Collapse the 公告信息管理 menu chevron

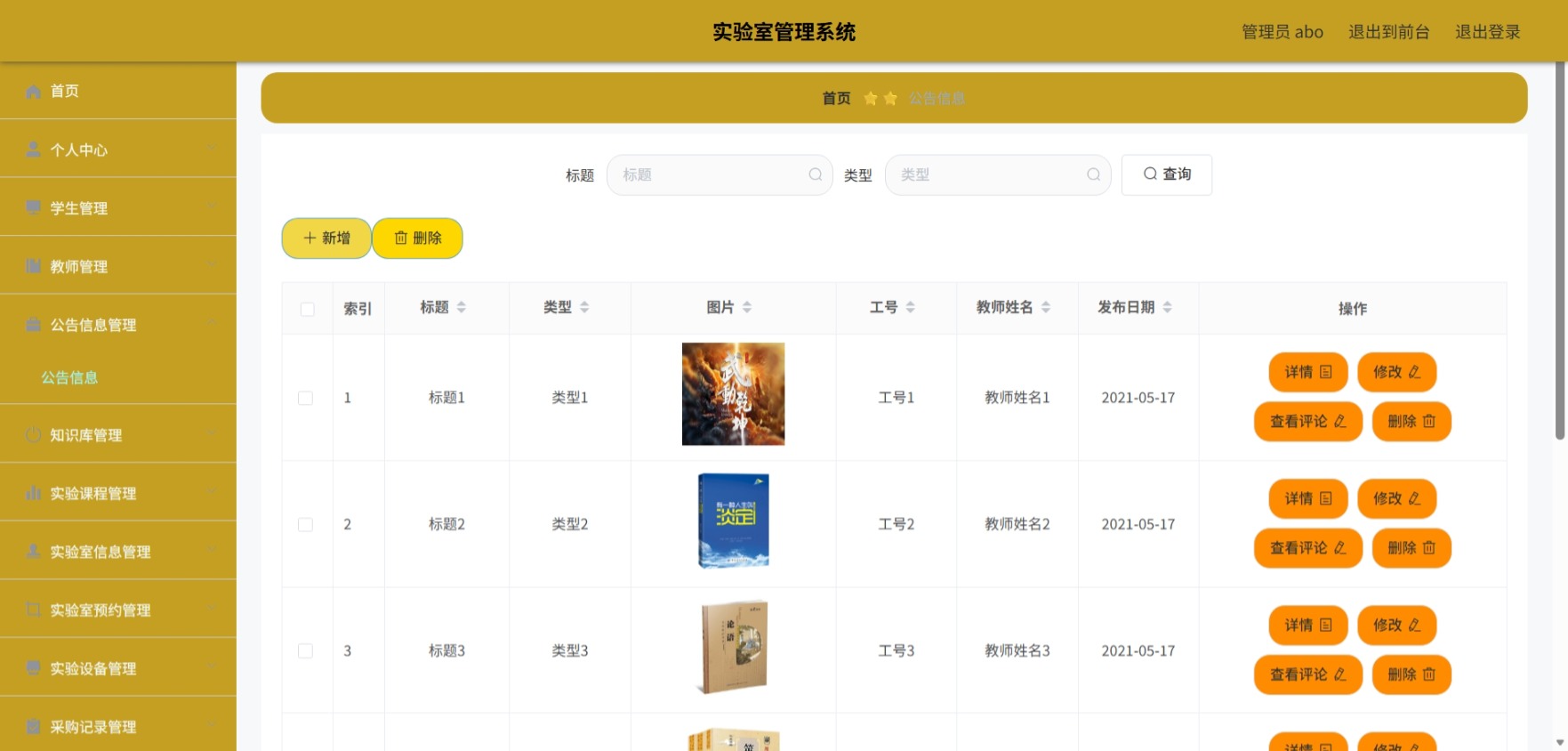click(211, 323)
